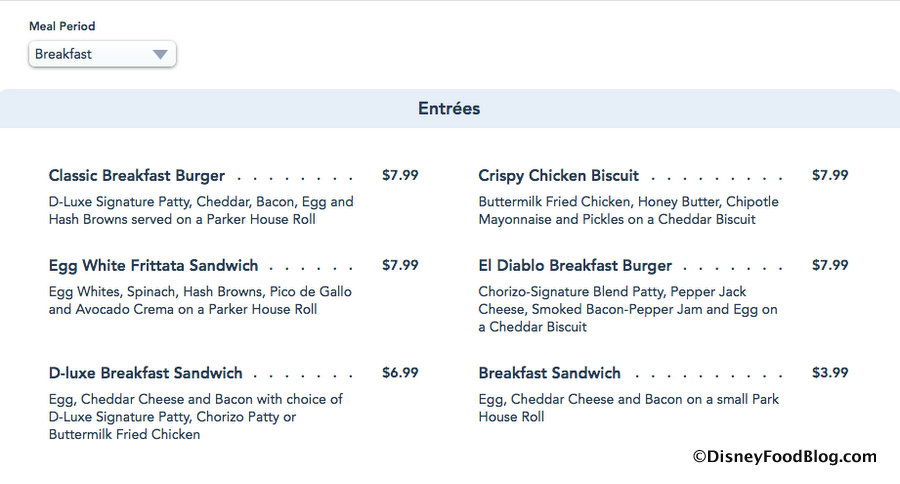Click the dropdown arrow next to Breakfast
Image resolution: width=900 pixels, height=484 pixels.
pyautogui.click(x=160, y=55)
